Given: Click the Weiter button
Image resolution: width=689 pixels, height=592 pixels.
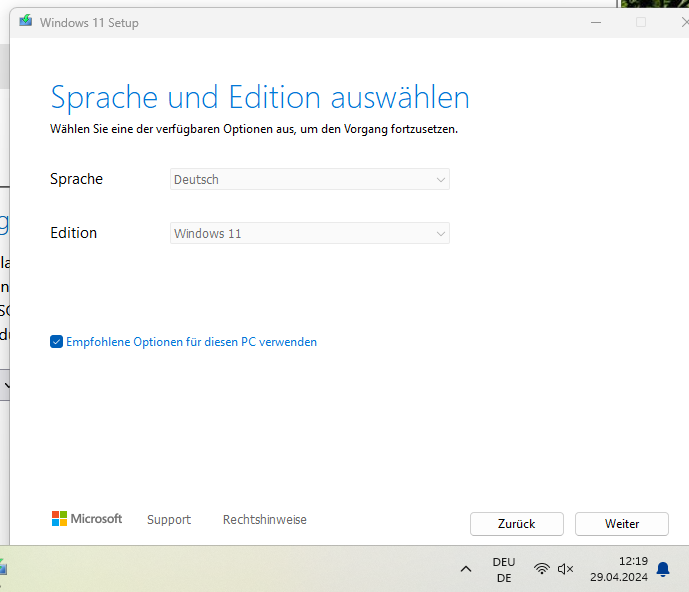Looking at the screenshot, I should point(622,524).
